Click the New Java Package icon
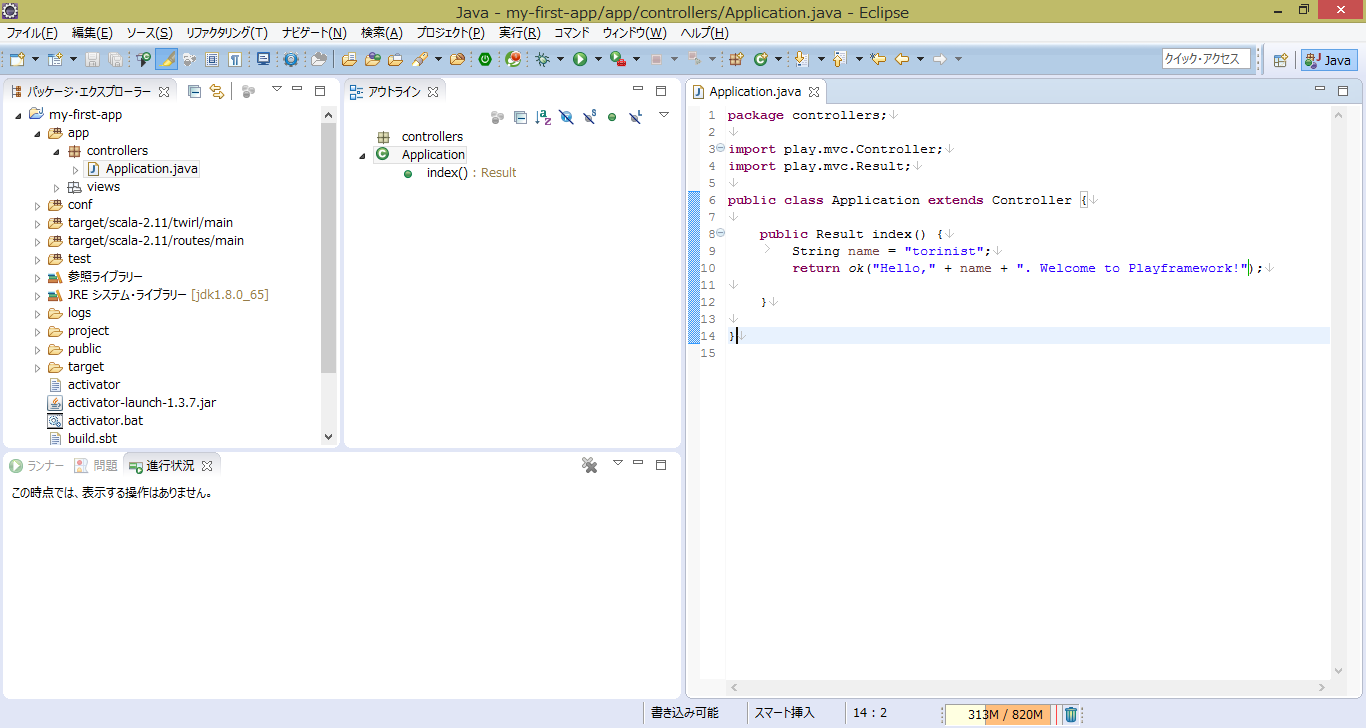 pos(734,60)
